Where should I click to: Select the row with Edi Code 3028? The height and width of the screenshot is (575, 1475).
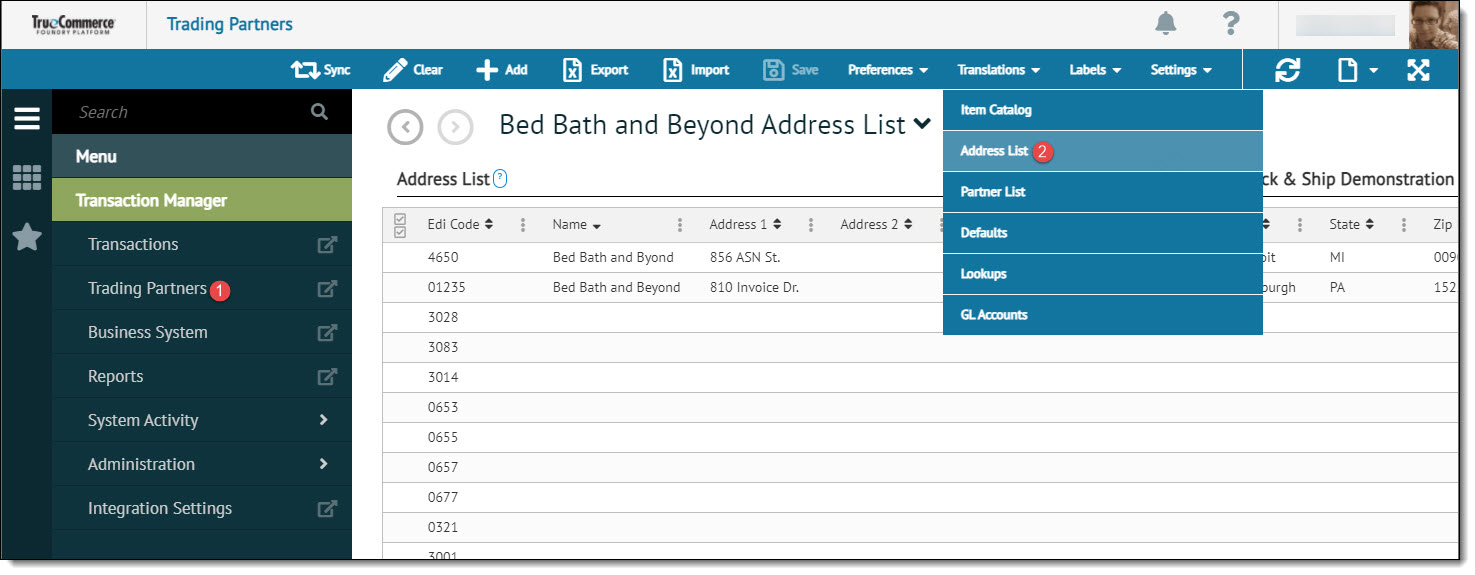(919, 317)
